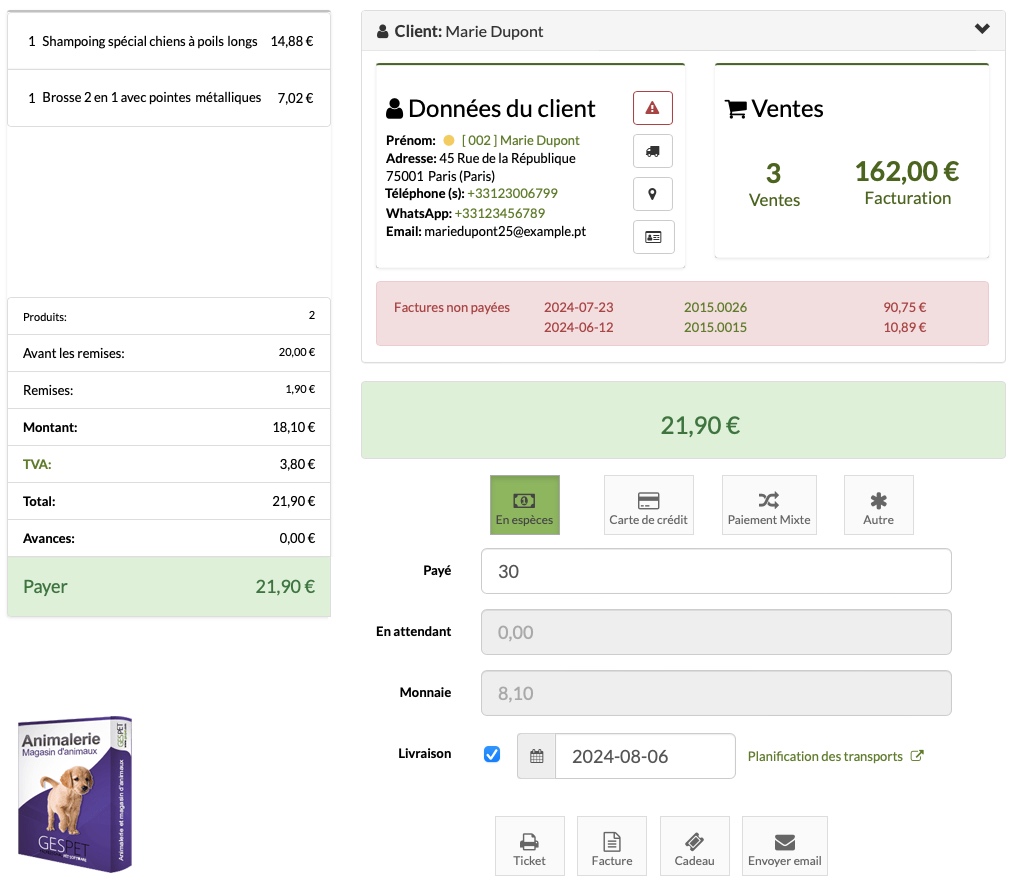Choose Autre payment method

[x=878, y=505]
